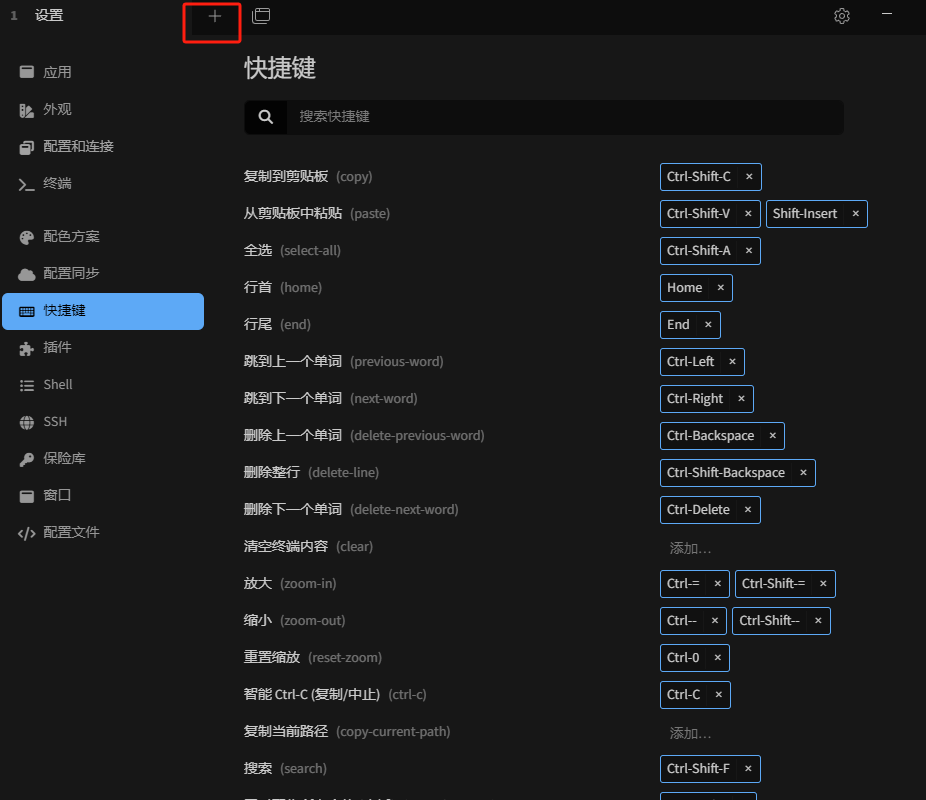Screen dimensions: 926x800
Task: Open 保险库 (Vault) section
Action: [64, 458]
